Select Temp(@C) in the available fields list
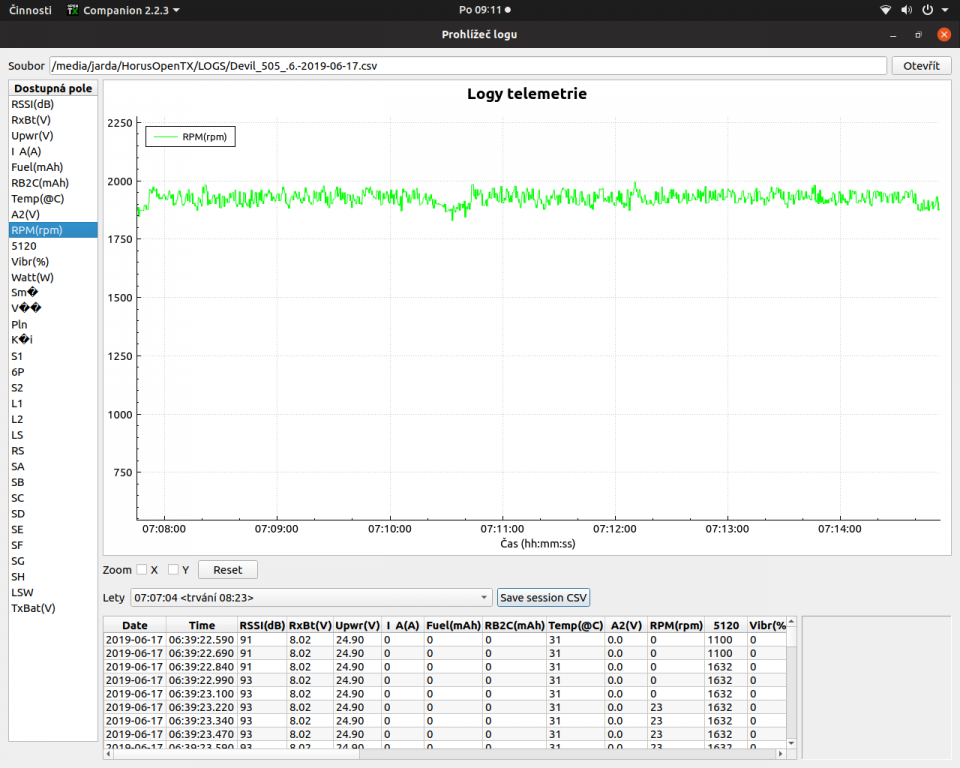Image resolution: width=960 pixels, height=768 pixels. point(37,198)
